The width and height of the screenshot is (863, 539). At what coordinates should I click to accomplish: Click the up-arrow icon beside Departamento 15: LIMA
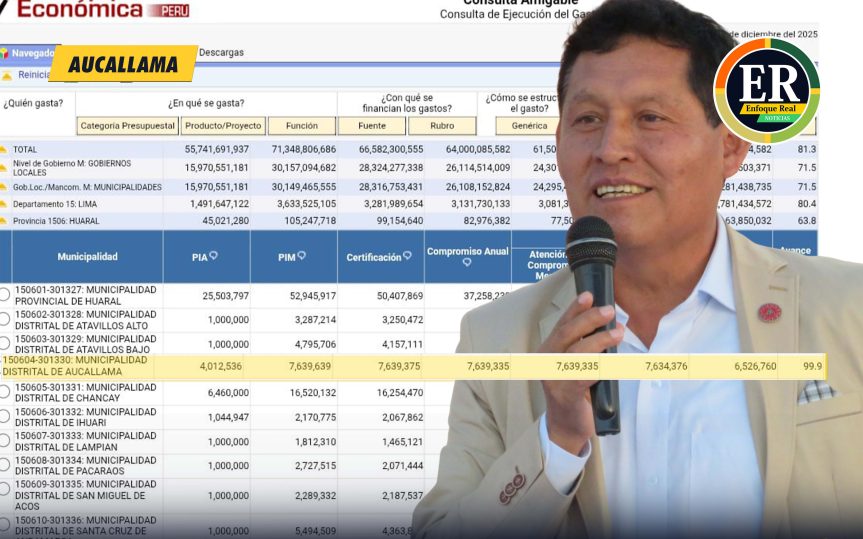click(4, 204)
